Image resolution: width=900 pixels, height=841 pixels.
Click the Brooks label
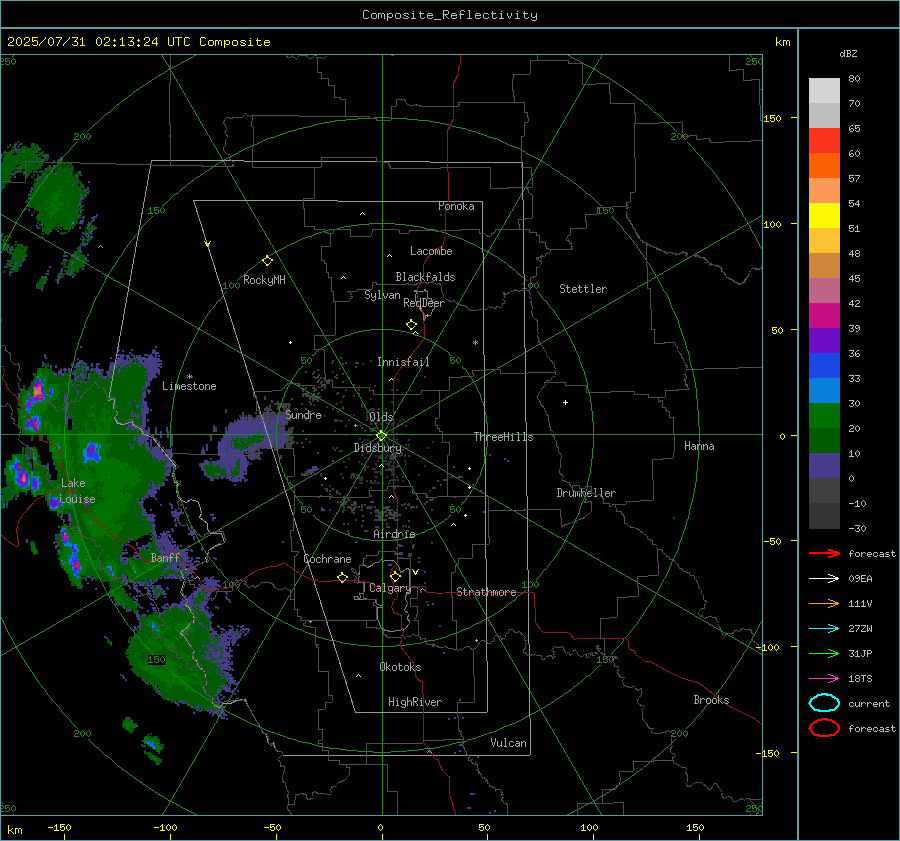(x=711, y=700)
